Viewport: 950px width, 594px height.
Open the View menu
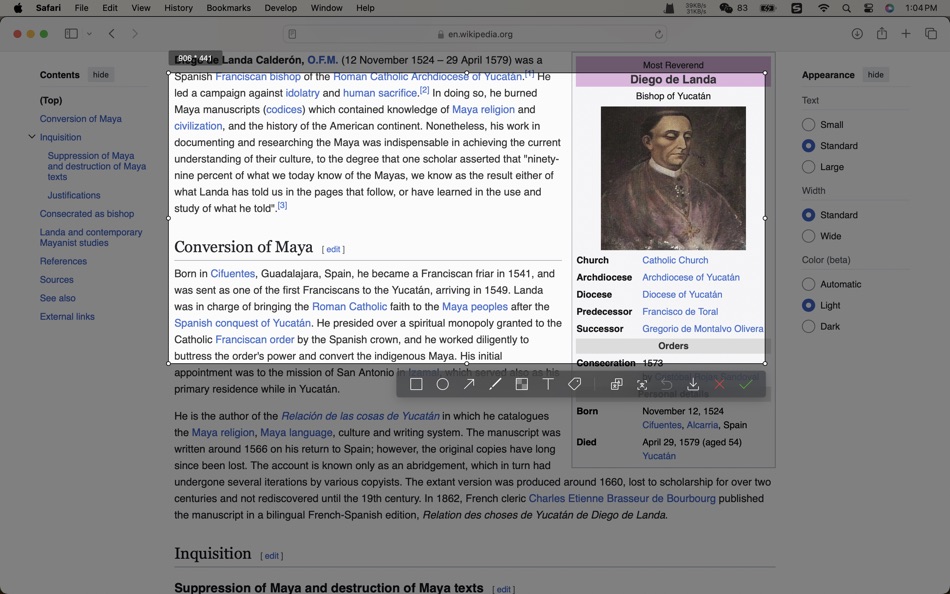click(x=141, y=8)
